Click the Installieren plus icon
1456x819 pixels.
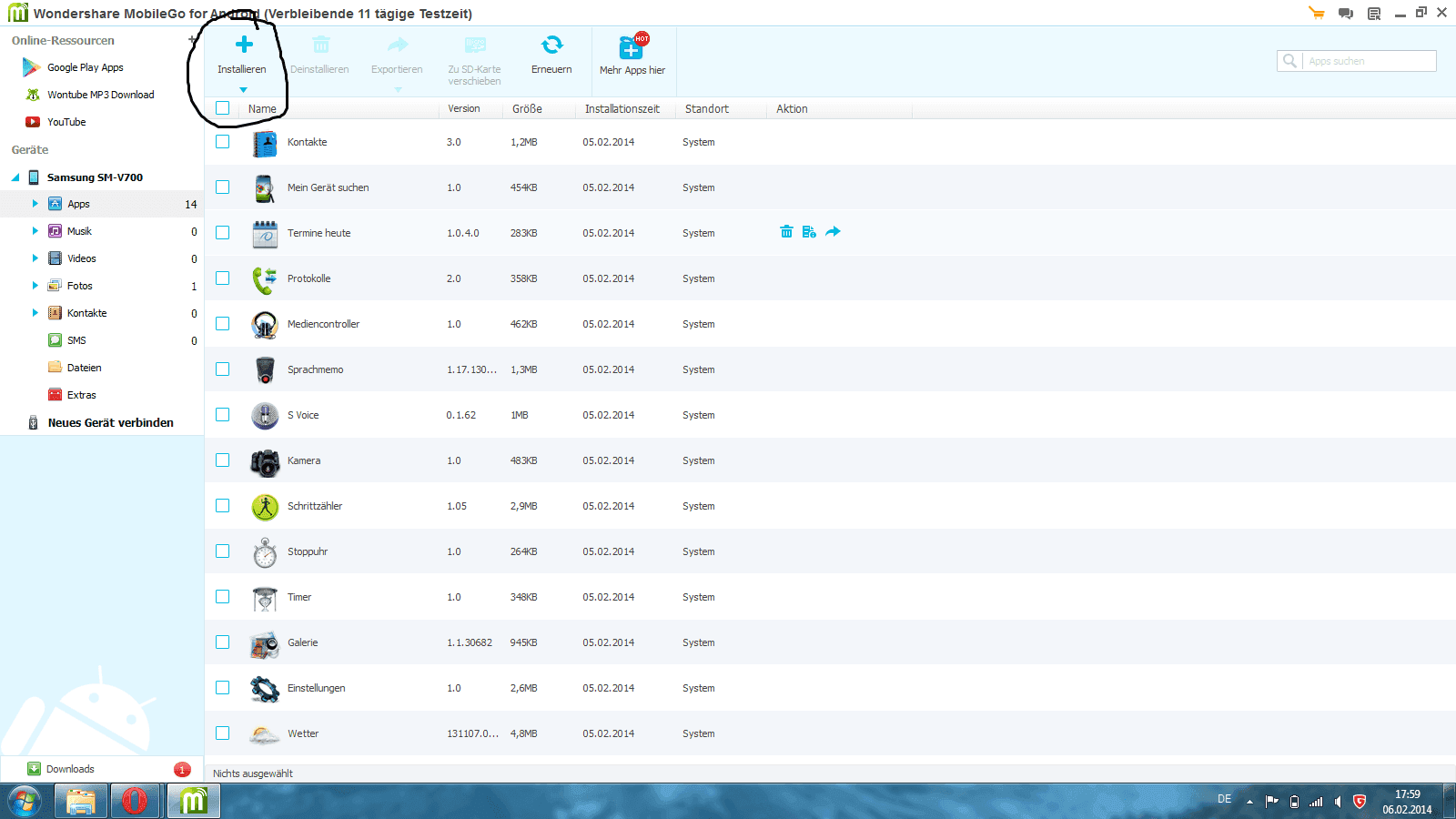244,44
